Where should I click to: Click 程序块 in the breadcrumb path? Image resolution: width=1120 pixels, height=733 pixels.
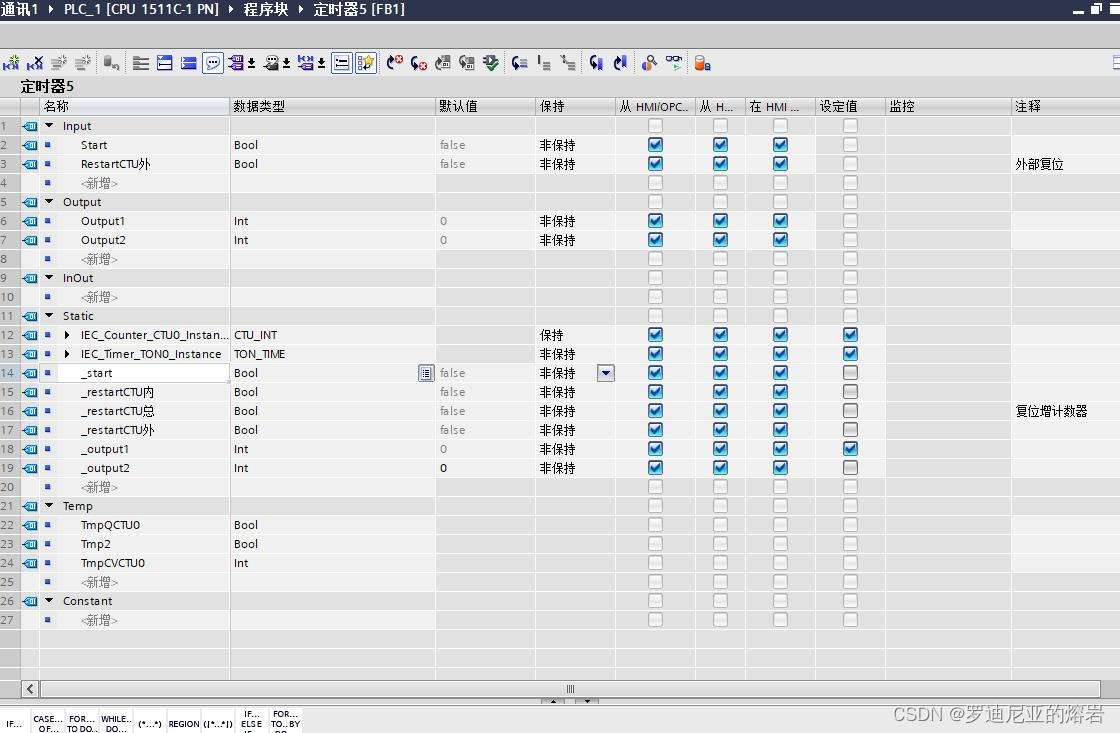pyautogui.click(x=266, y=9)
